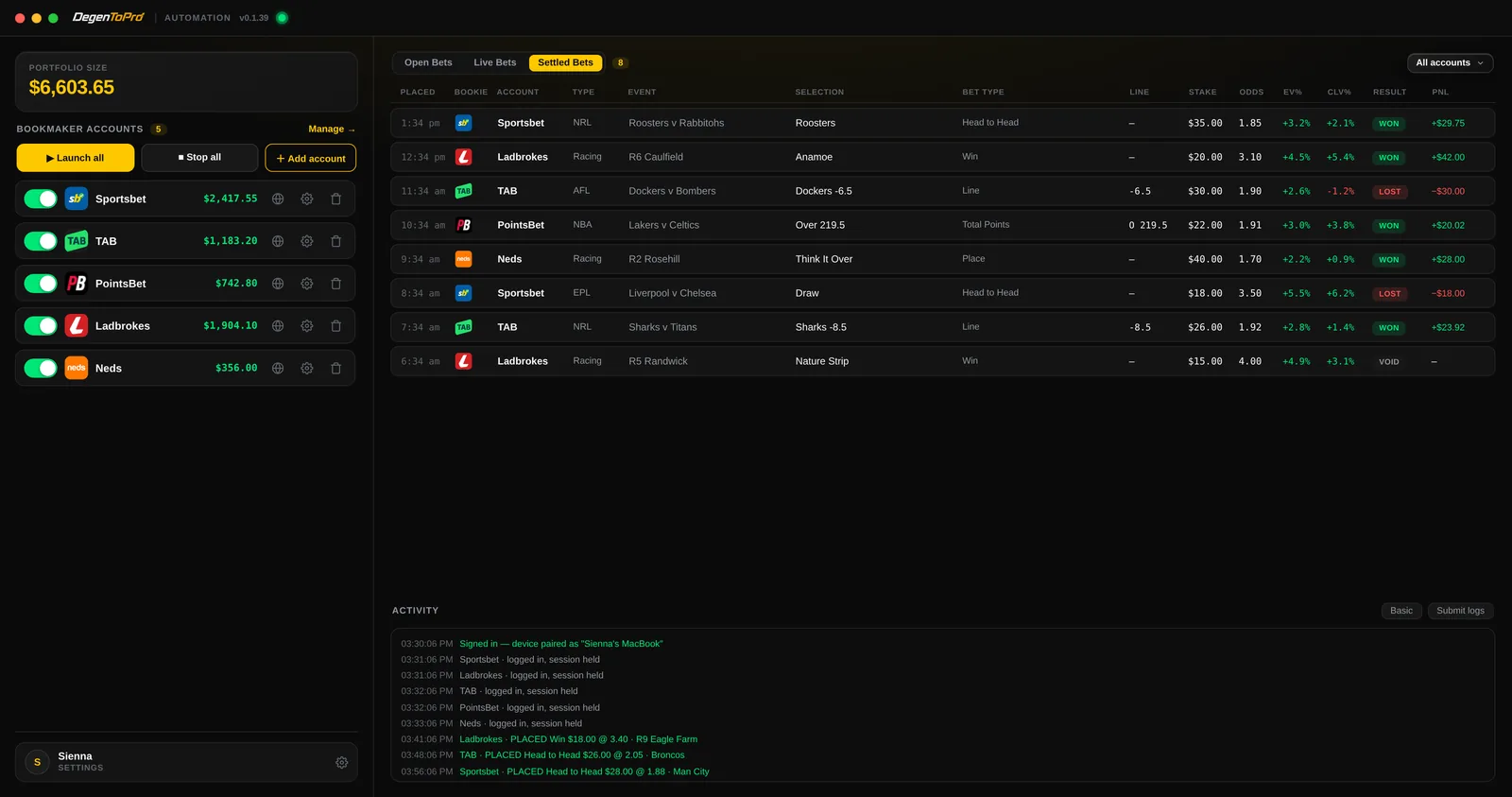Open browser globe icon for Neds account
This screenshot has height=797, width=1512.
(278, 369)
